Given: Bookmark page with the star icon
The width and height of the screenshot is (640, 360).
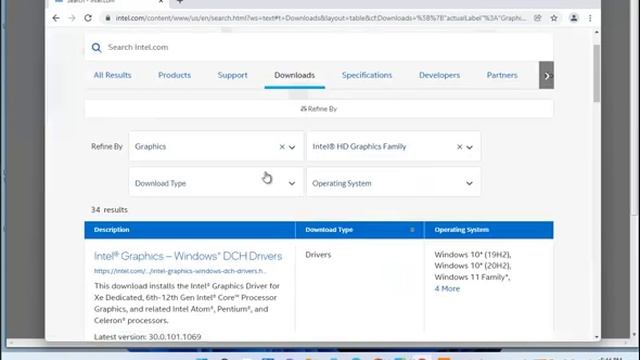Looking at the screenshot, I should (x=554, y=18).
